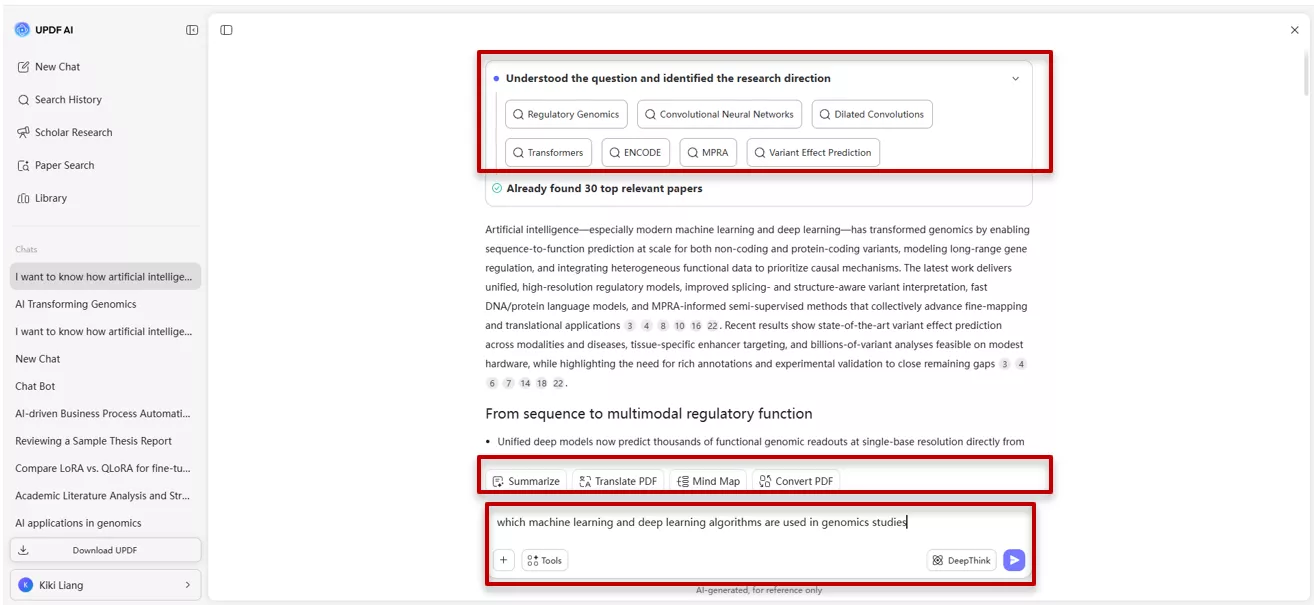
Task: Click Download UPDF
Action: pyautogui.click(x=105, y=549)
